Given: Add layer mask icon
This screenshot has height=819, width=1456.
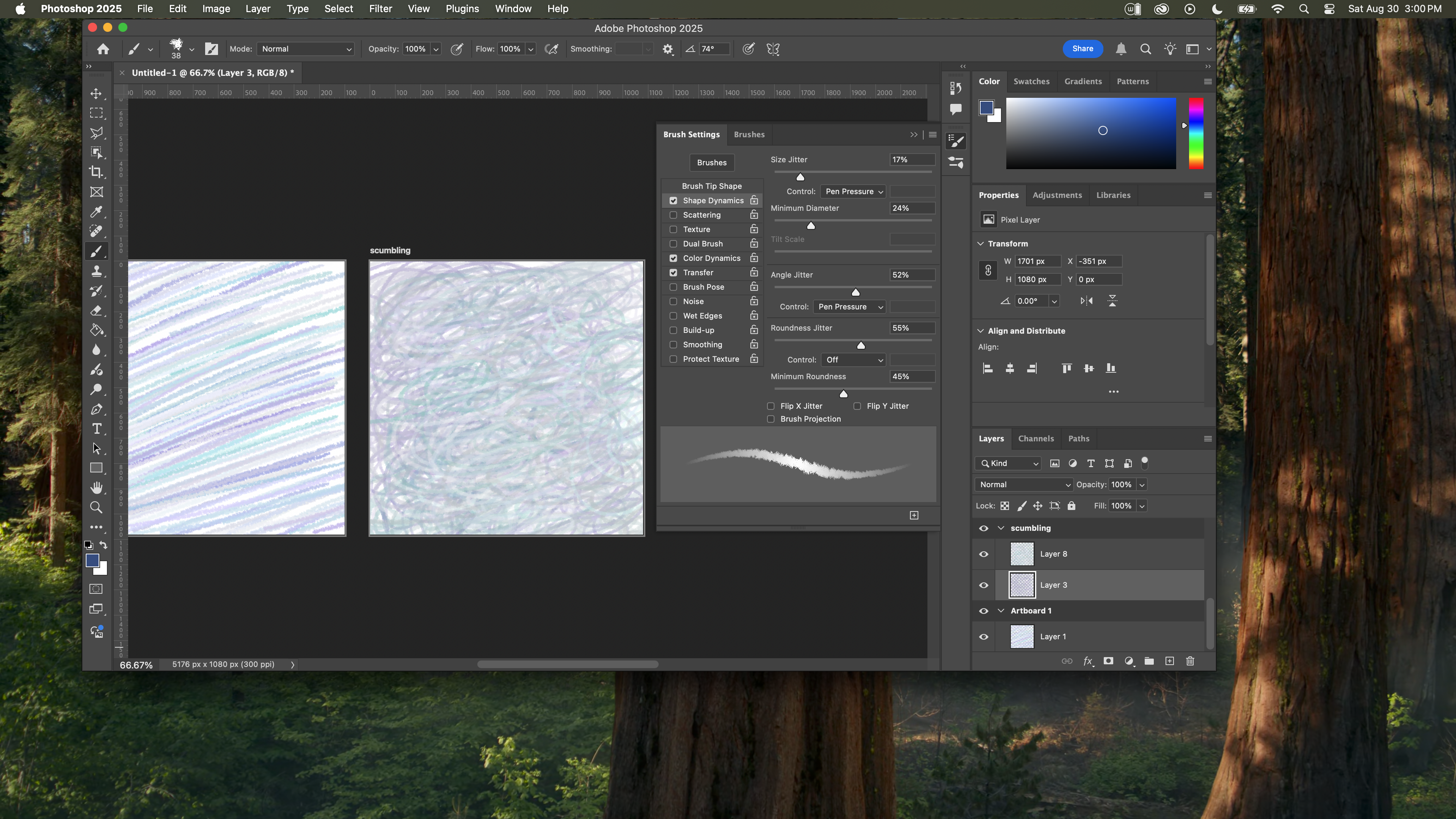Looking at the screenshot, I should (1108, 661).
